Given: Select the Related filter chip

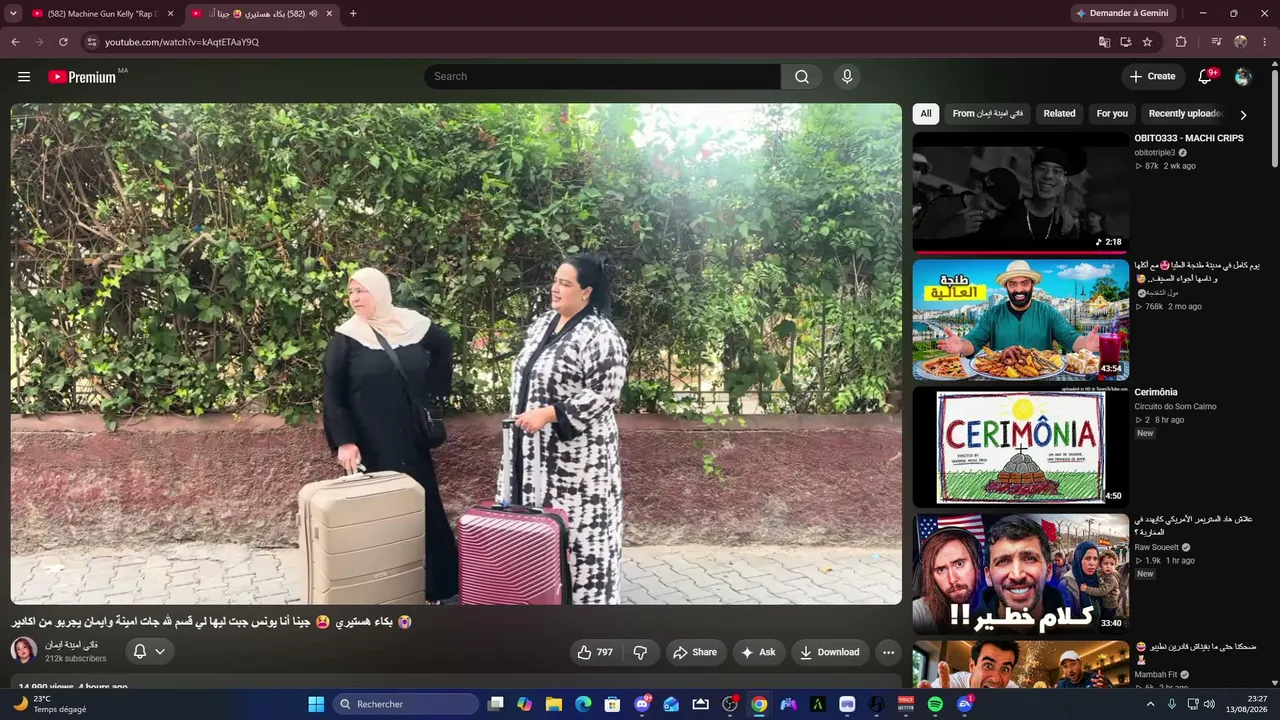Looking at the screenshot, I should [x=1060, y=114].
